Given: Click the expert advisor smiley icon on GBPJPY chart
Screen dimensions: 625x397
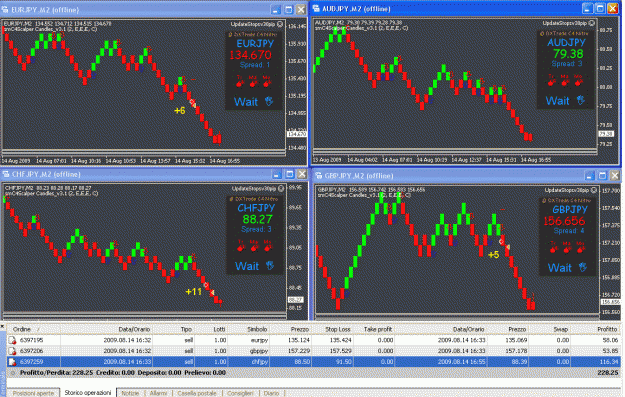Looking at the screenshot, I should click(x=594, y=190).
